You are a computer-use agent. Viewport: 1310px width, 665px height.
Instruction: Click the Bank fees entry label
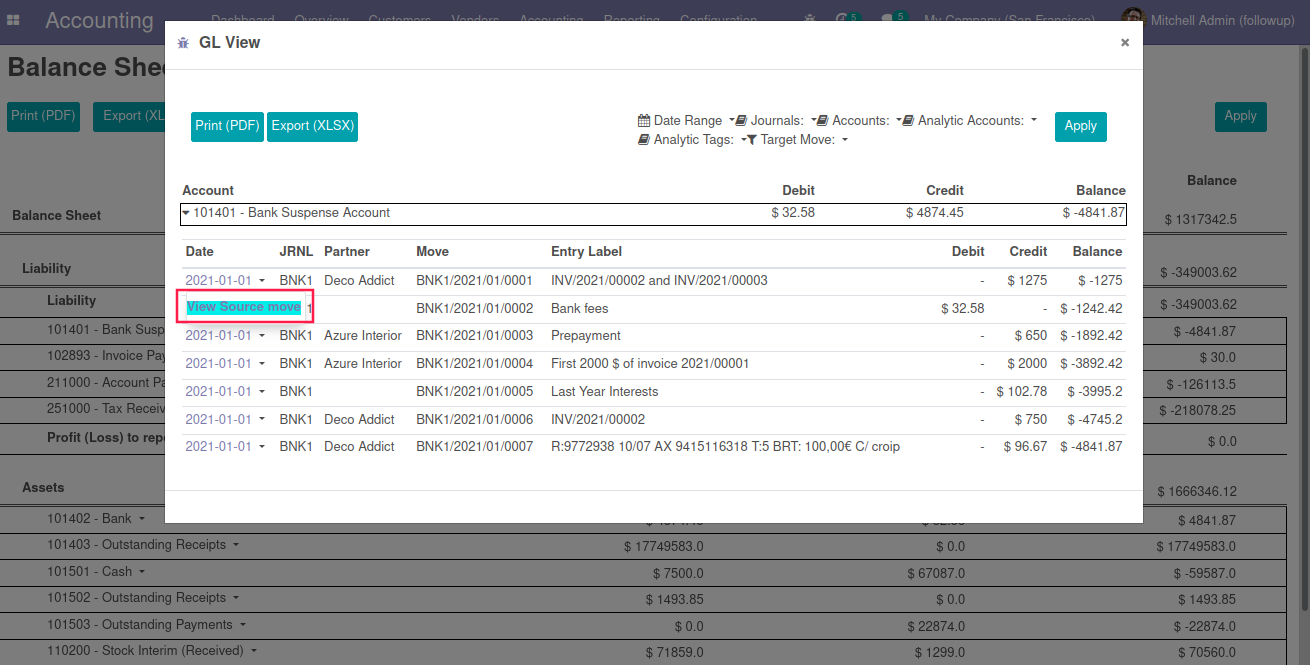[x=579, y=308]
